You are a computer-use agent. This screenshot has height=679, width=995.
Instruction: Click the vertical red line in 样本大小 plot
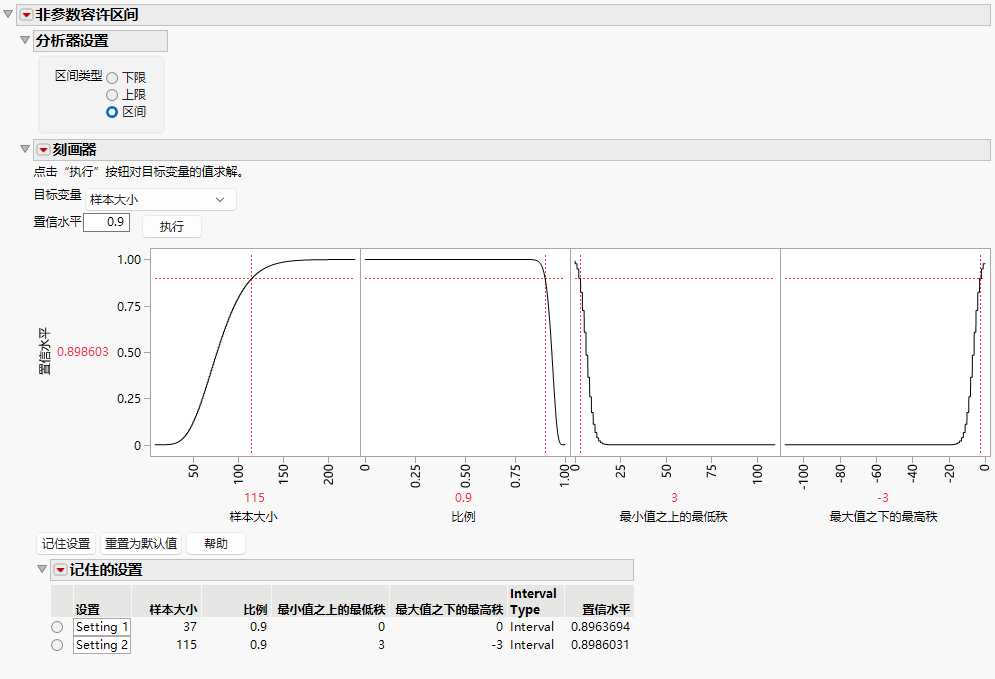point(251,355)
